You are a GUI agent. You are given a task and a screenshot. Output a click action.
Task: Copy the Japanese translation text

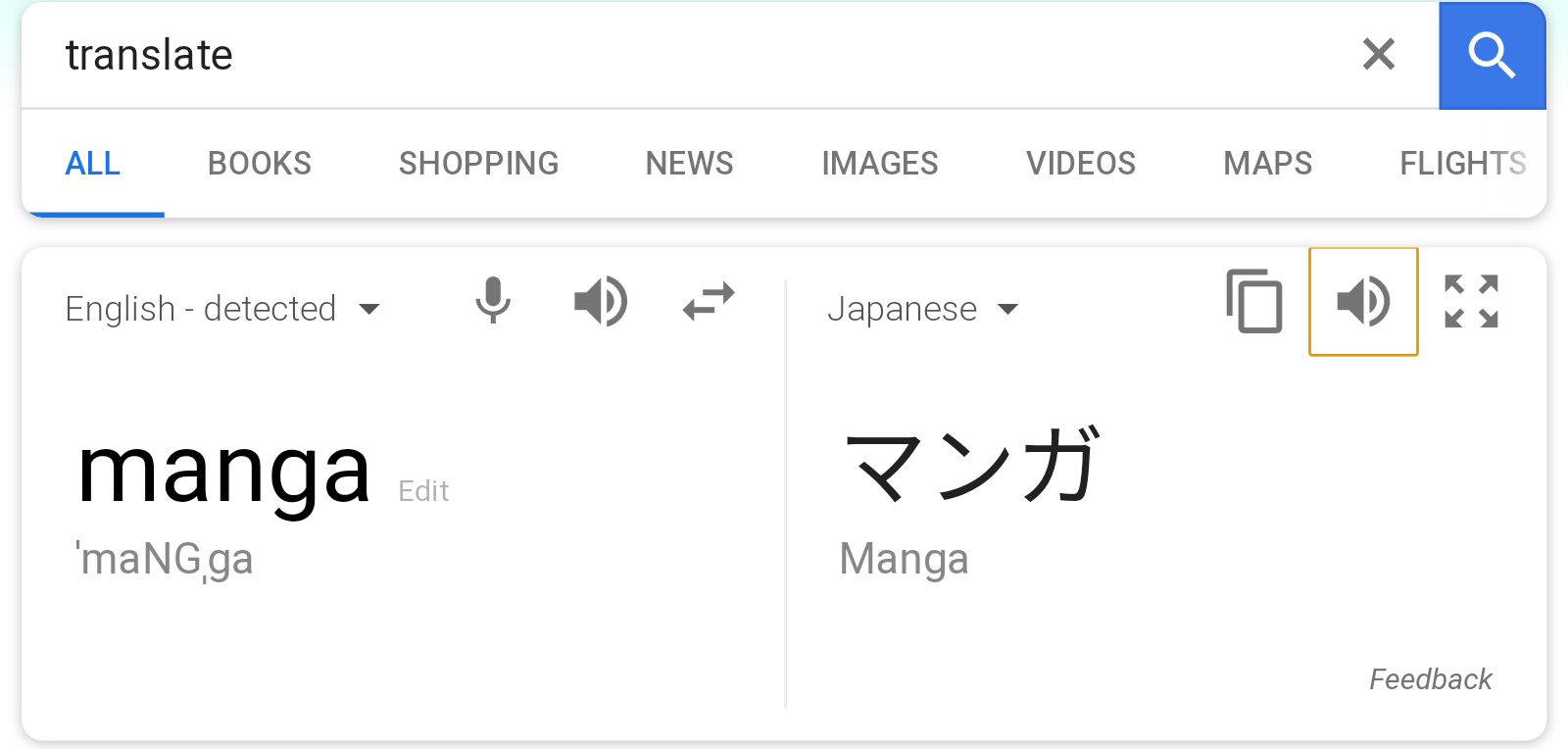tap(1254, 301)
